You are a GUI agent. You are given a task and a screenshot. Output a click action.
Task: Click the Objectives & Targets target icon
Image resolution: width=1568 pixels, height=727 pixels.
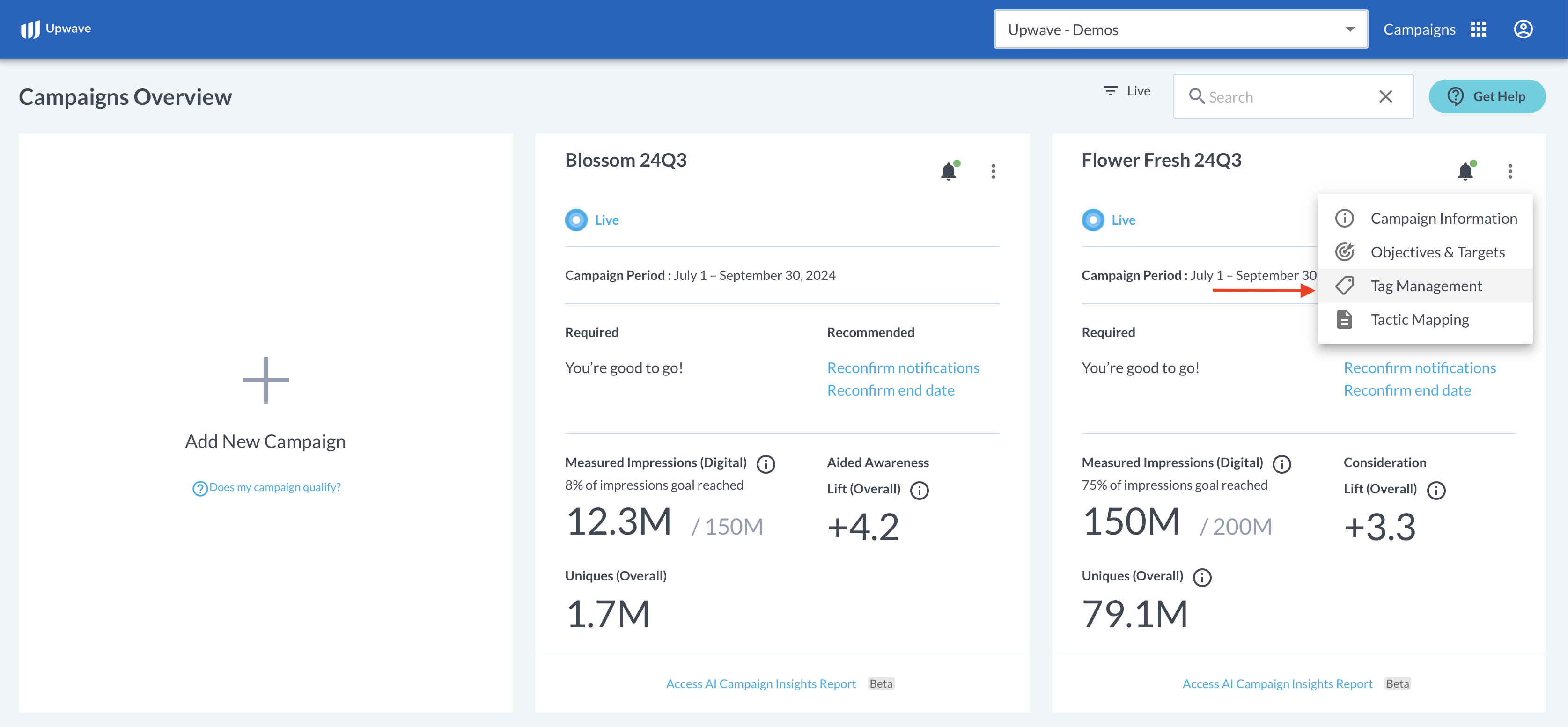[x=1344, y=252]
